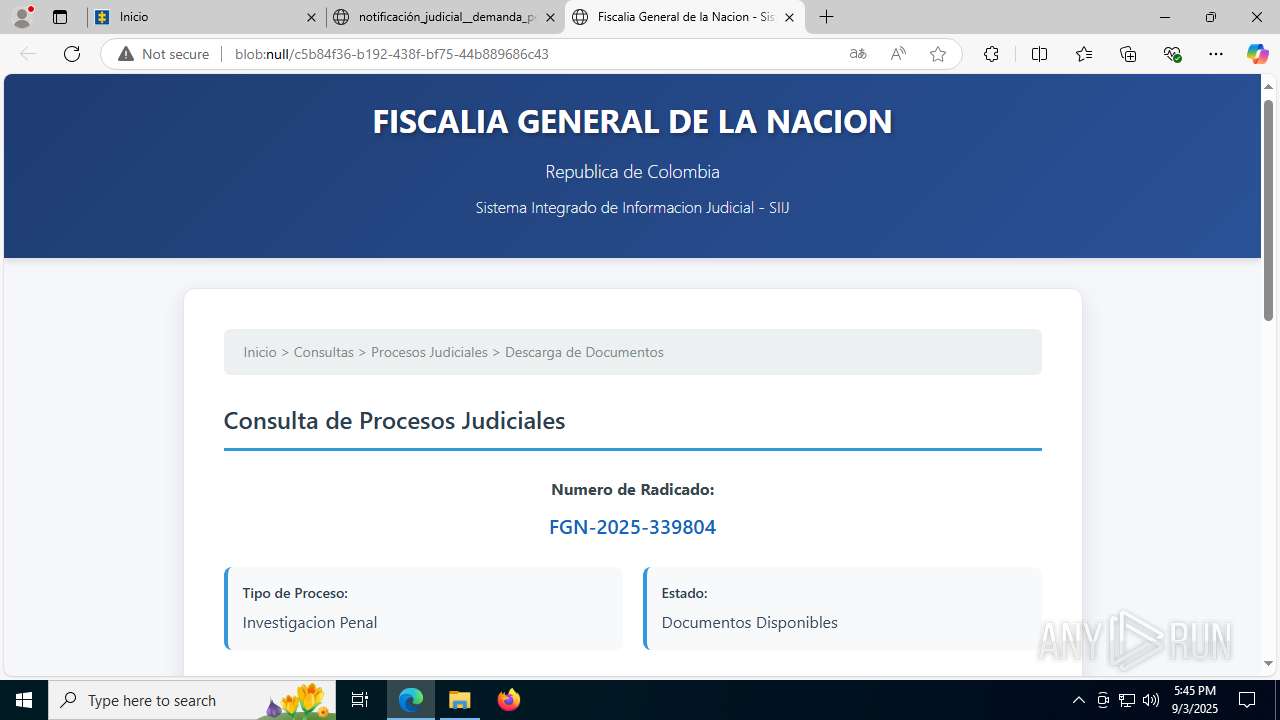Open File Explorer from the taskbar

pyautogui.click(x=460, y=700)
